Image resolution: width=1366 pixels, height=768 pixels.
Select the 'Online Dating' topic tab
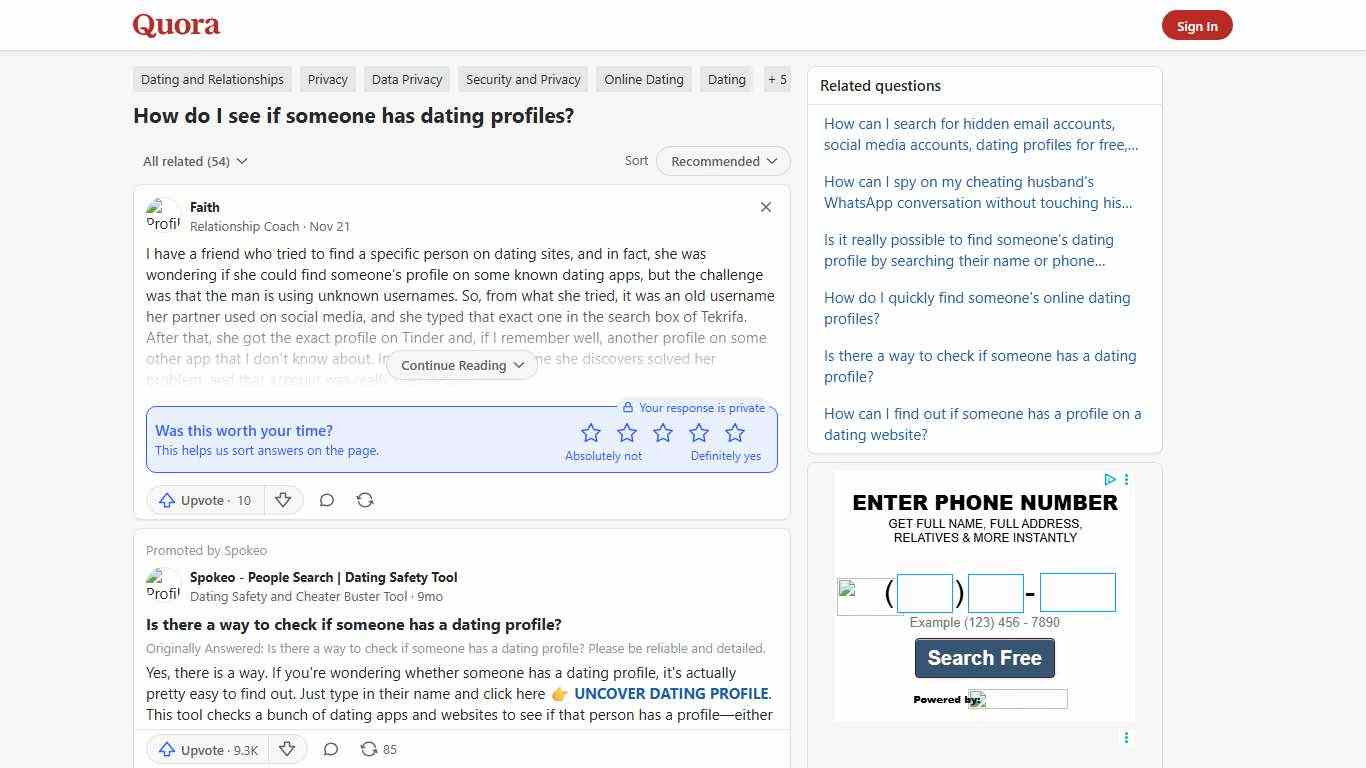(x=643, y=79)
